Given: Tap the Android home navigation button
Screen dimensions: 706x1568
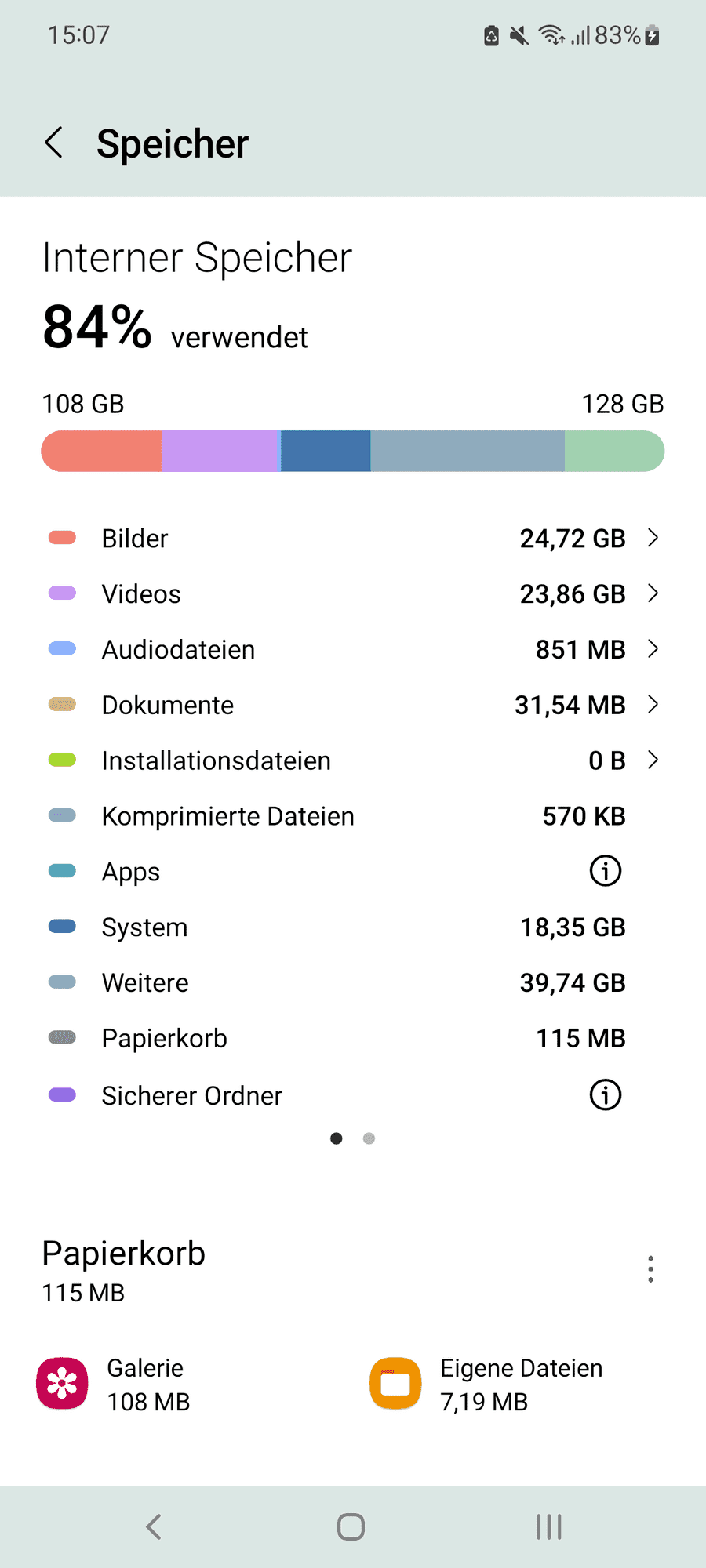Looking at the screenshot, I should click(x=351, y=1526).
